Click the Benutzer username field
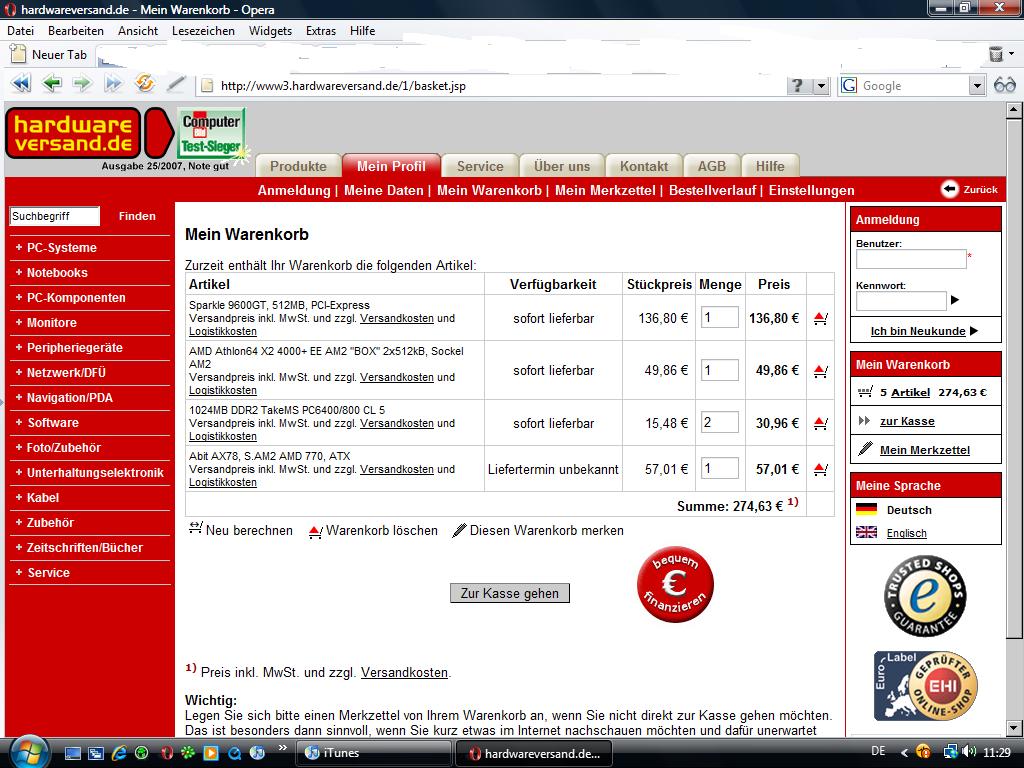 pos(911,259)
